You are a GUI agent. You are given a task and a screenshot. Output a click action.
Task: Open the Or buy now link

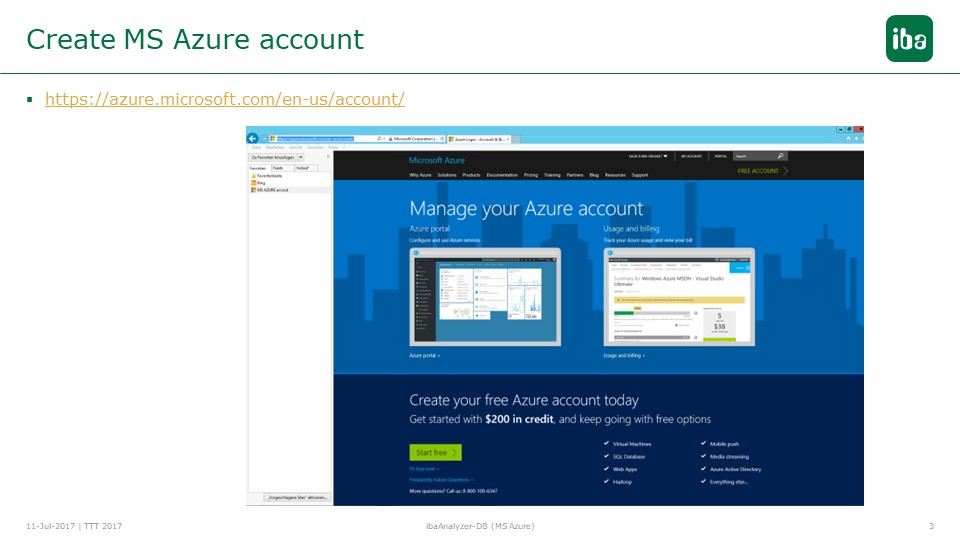pyautogui.click(x=424, y=469)
